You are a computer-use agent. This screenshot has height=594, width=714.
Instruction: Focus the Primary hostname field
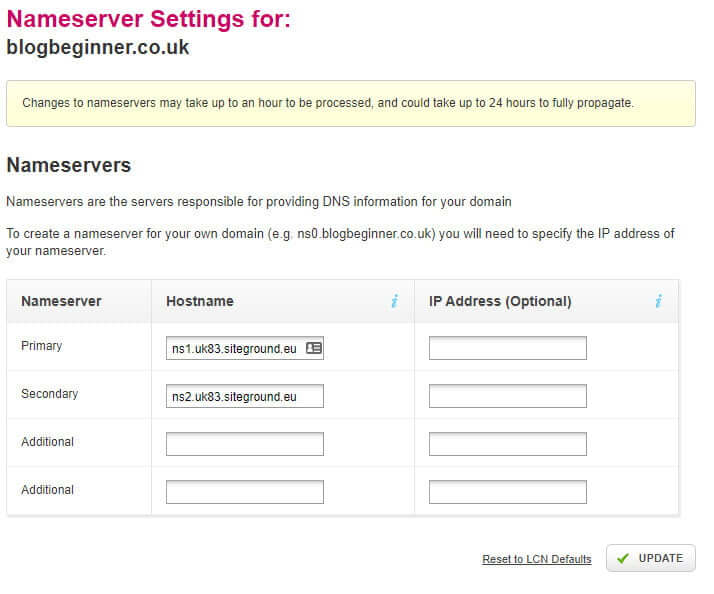(245, 348)
